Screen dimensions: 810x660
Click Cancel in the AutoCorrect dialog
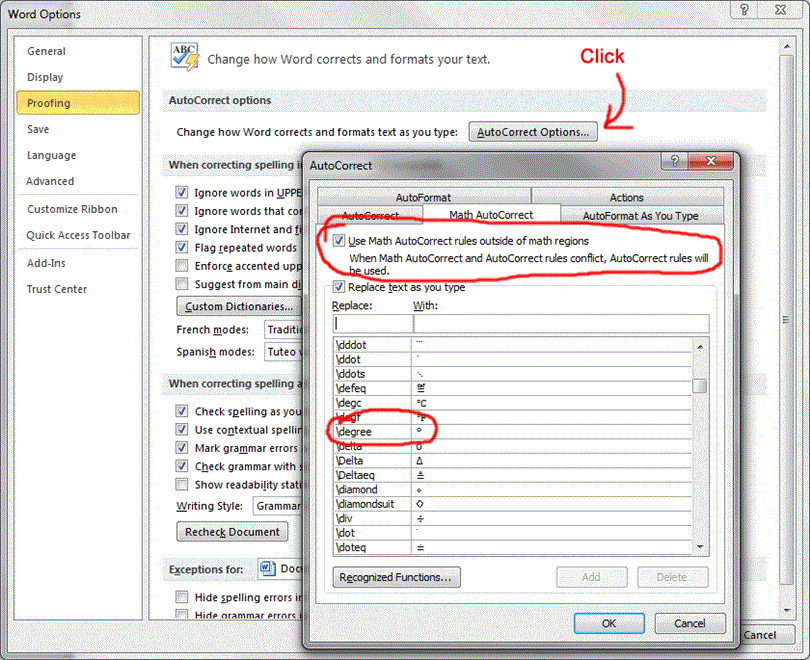pos(690,623)
